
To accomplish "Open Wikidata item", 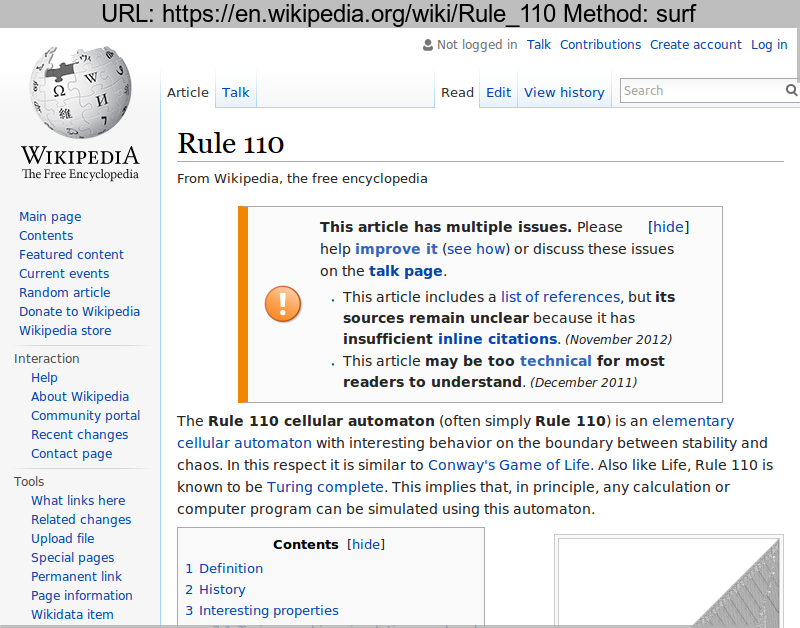I will pos(72,614).
